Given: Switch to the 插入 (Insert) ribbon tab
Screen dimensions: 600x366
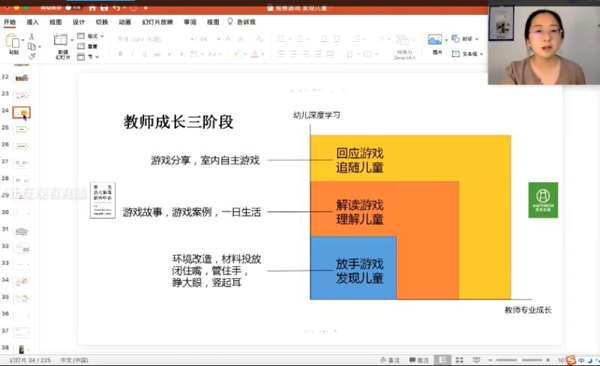Looking at the screenshot, I should [x=33, y=22].
